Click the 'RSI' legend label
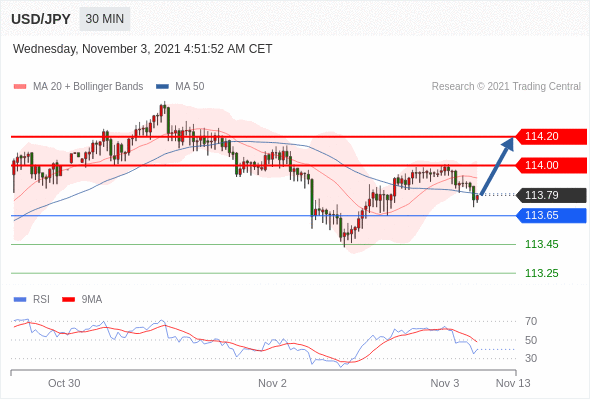The height and width of the screenshot is (400, 590). click(x=41, y=300)
